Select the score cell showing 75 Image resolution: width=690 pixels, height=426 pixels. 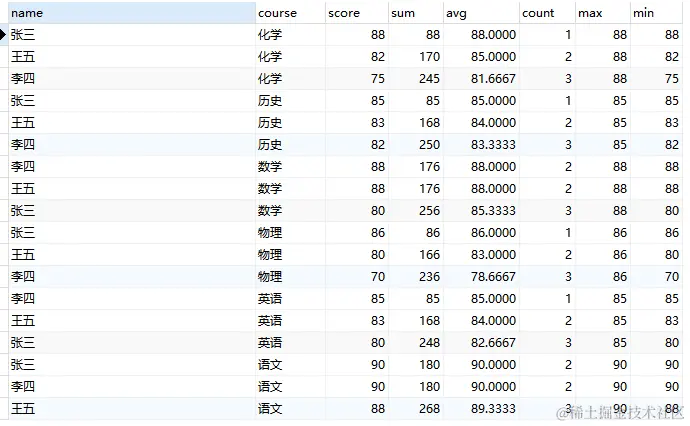(x=356, y=79)
